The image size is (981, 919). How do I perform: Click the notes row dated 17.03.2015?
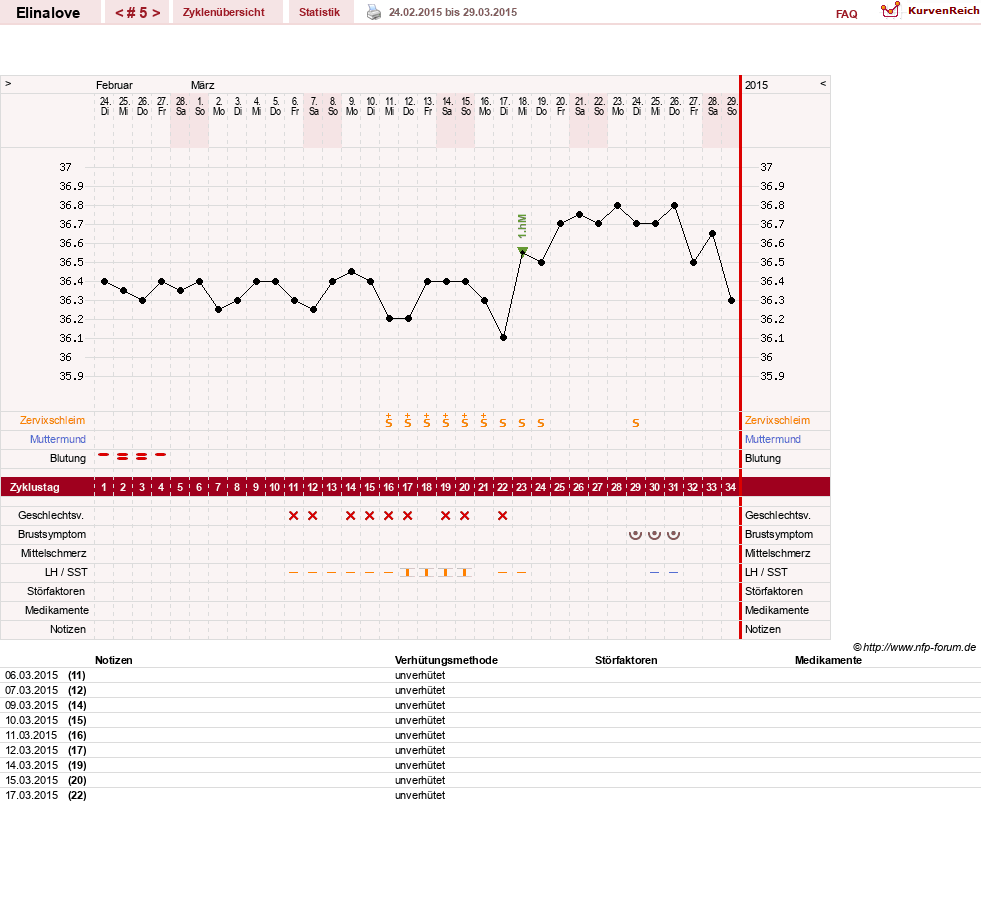490,796
